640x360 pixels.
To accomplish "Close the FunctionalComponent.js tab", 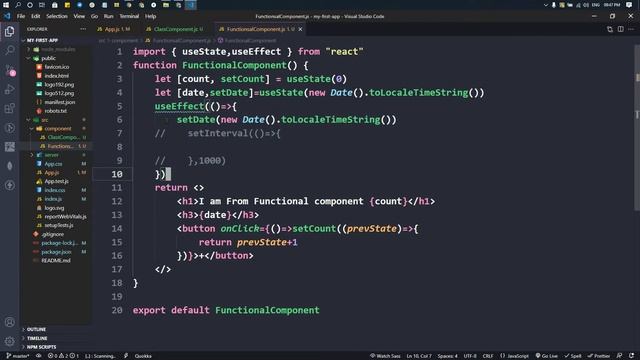I will (x=300, y=29).
